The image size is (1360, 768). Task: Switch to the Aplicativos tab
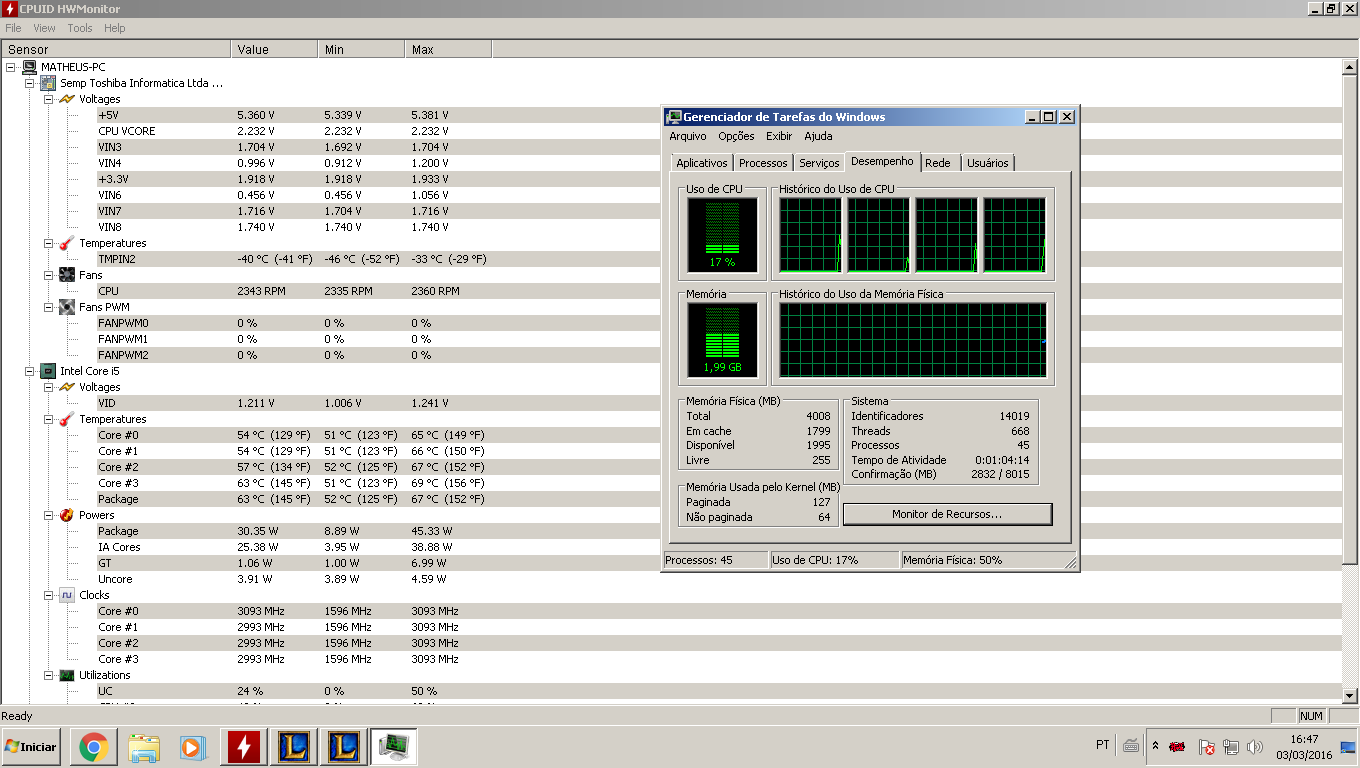(702, 163)
